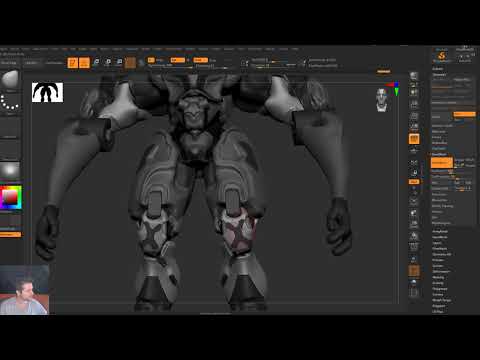Toggle the PolyF polyframe icon
Viewport: 480px width, 360px height.
(414, 247)
